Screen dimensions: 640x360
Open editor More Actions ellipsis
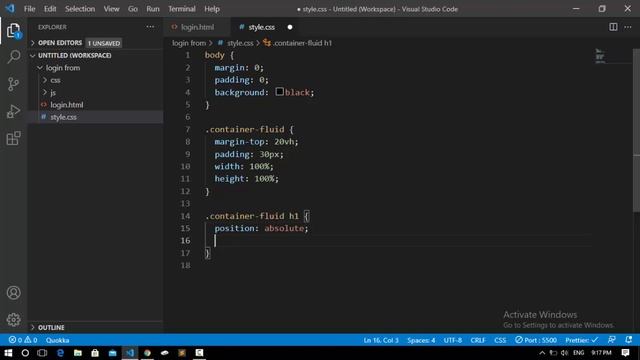[x=628, y=27]
